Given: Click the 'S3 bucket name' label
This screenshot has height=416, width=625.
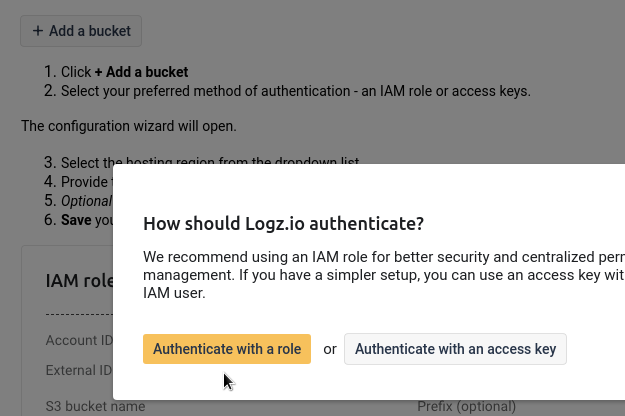Looking at the screenshot, I should tap(95, 406).
